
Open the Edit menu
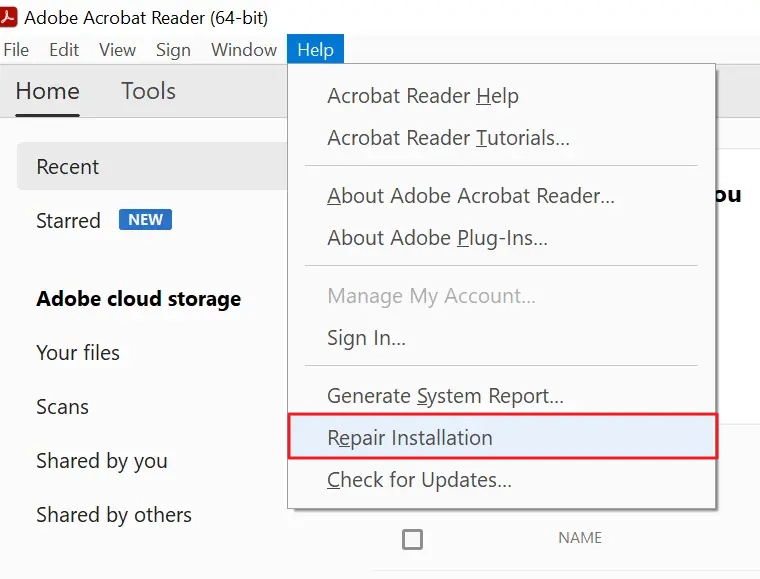click(64, 50)
